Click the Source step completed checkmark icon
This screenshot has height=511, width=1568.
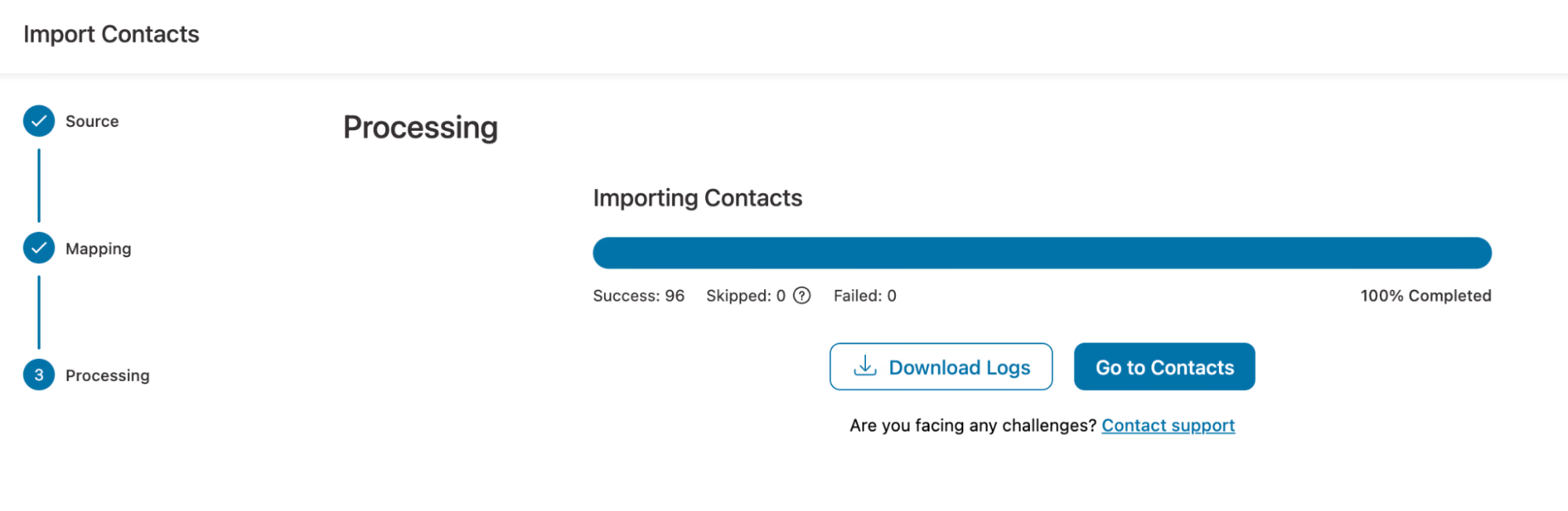click(x=38, y=121)
